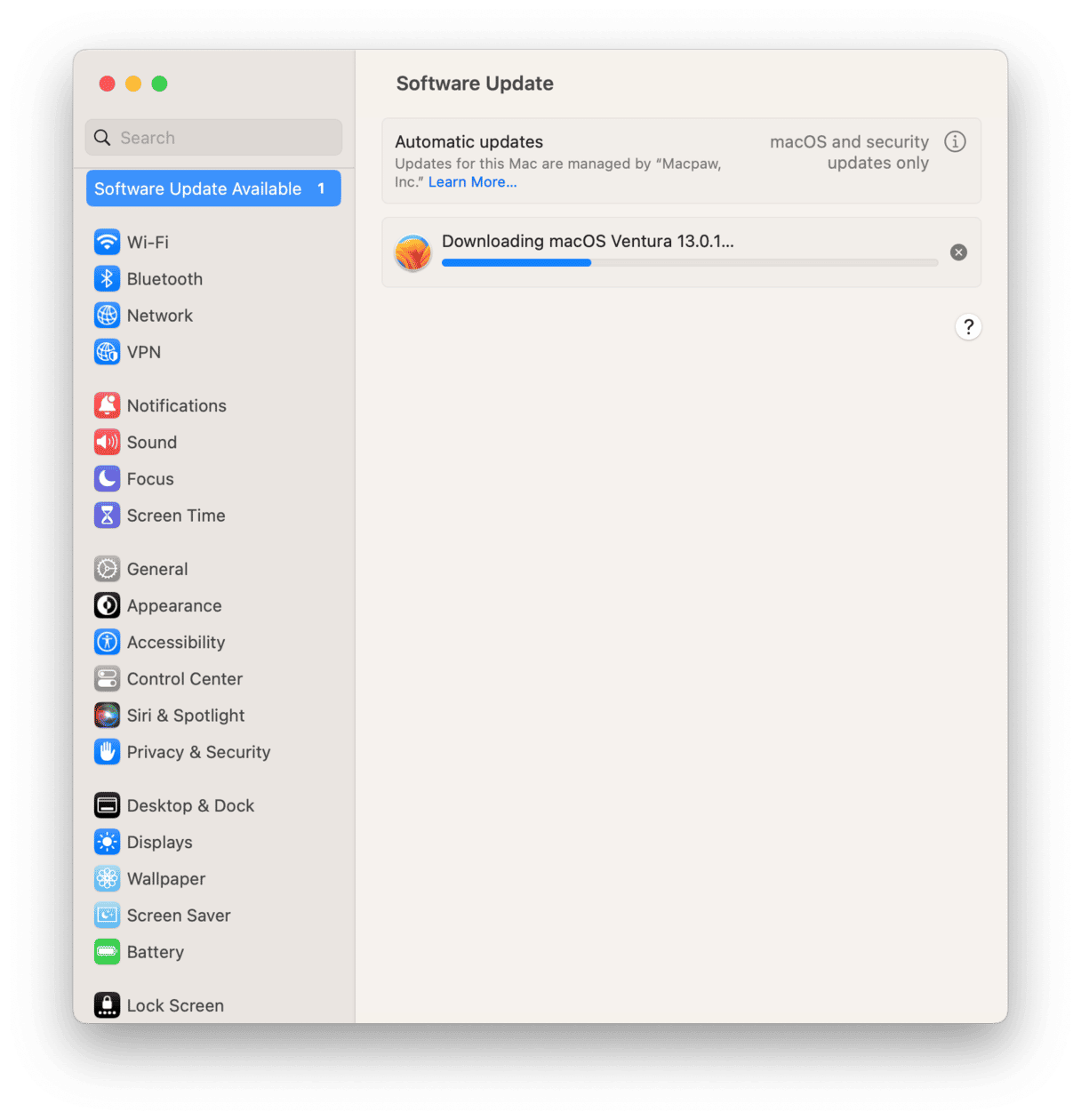
Task: Click 'Downloading macOS Ventura 13.0.1' text
Action: point(588,241)
